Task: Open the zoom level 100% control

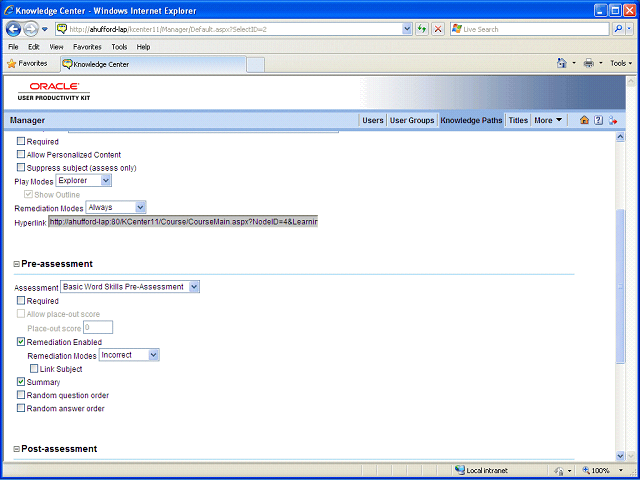Action: coord(603,470)
